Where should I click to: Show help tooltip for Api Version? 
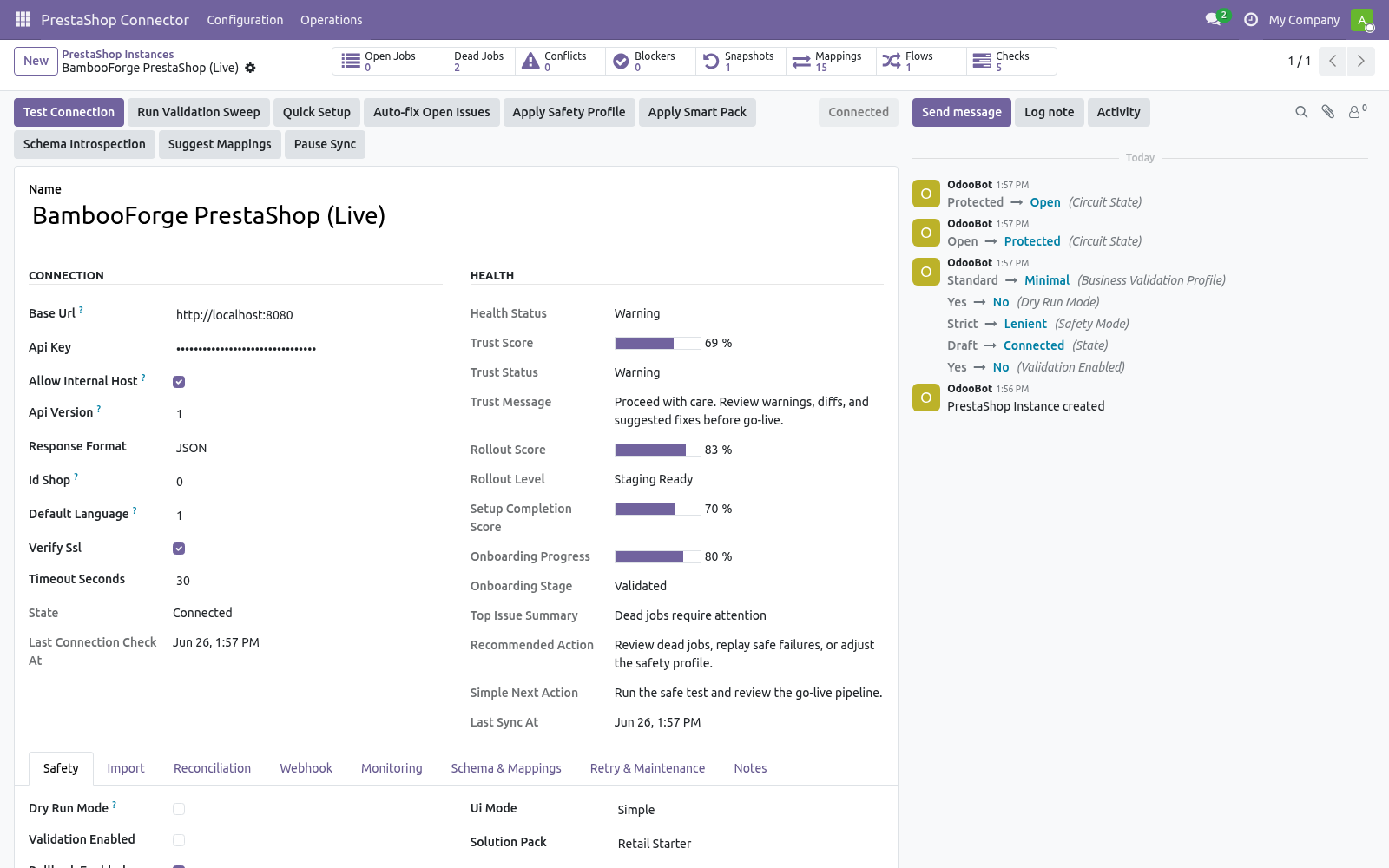pyautogui.click(x=99, y=409)
